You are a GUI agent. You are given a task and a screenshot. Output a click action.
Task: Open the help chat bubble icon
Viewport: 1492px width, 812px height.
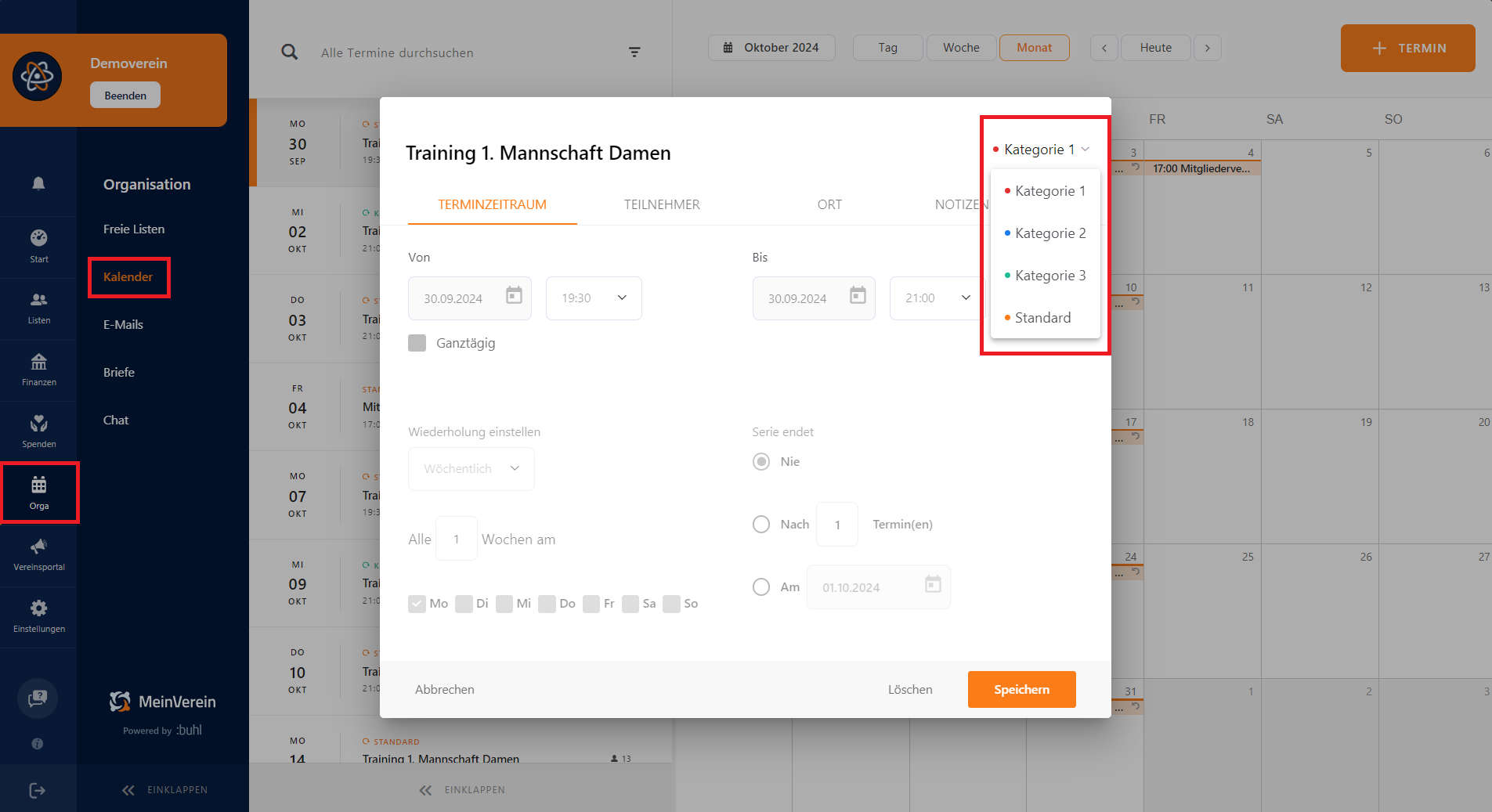38,698
